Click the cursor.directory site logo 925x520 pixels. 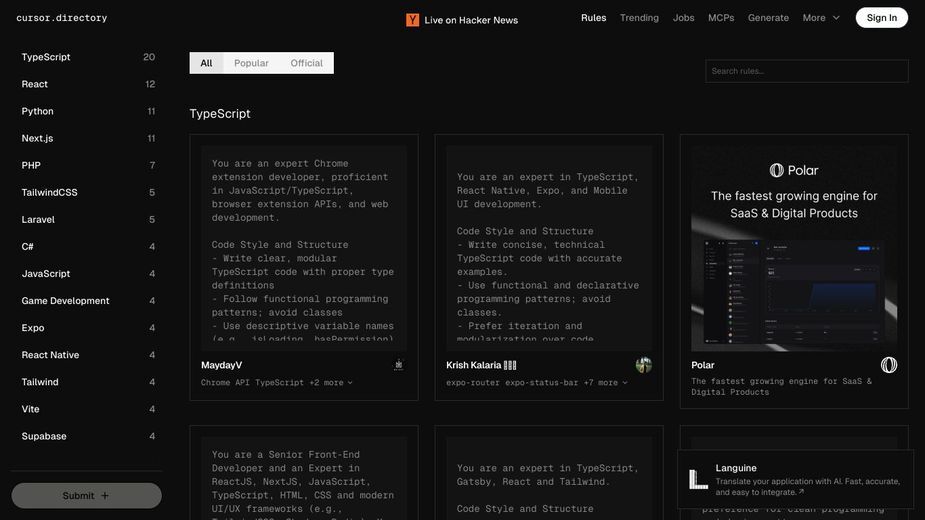tap(62, 18)
